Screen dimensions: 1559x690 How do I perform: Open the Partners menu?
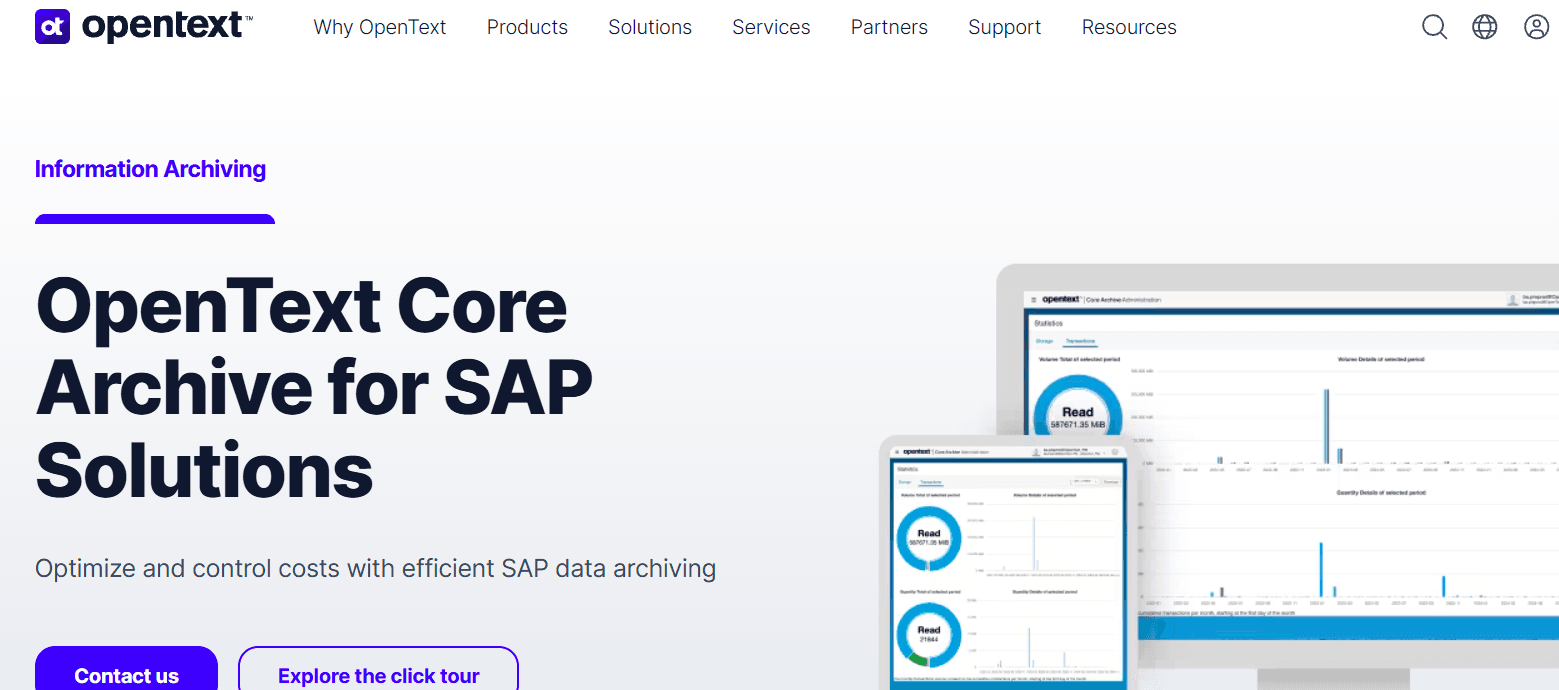tap(889, 27)
